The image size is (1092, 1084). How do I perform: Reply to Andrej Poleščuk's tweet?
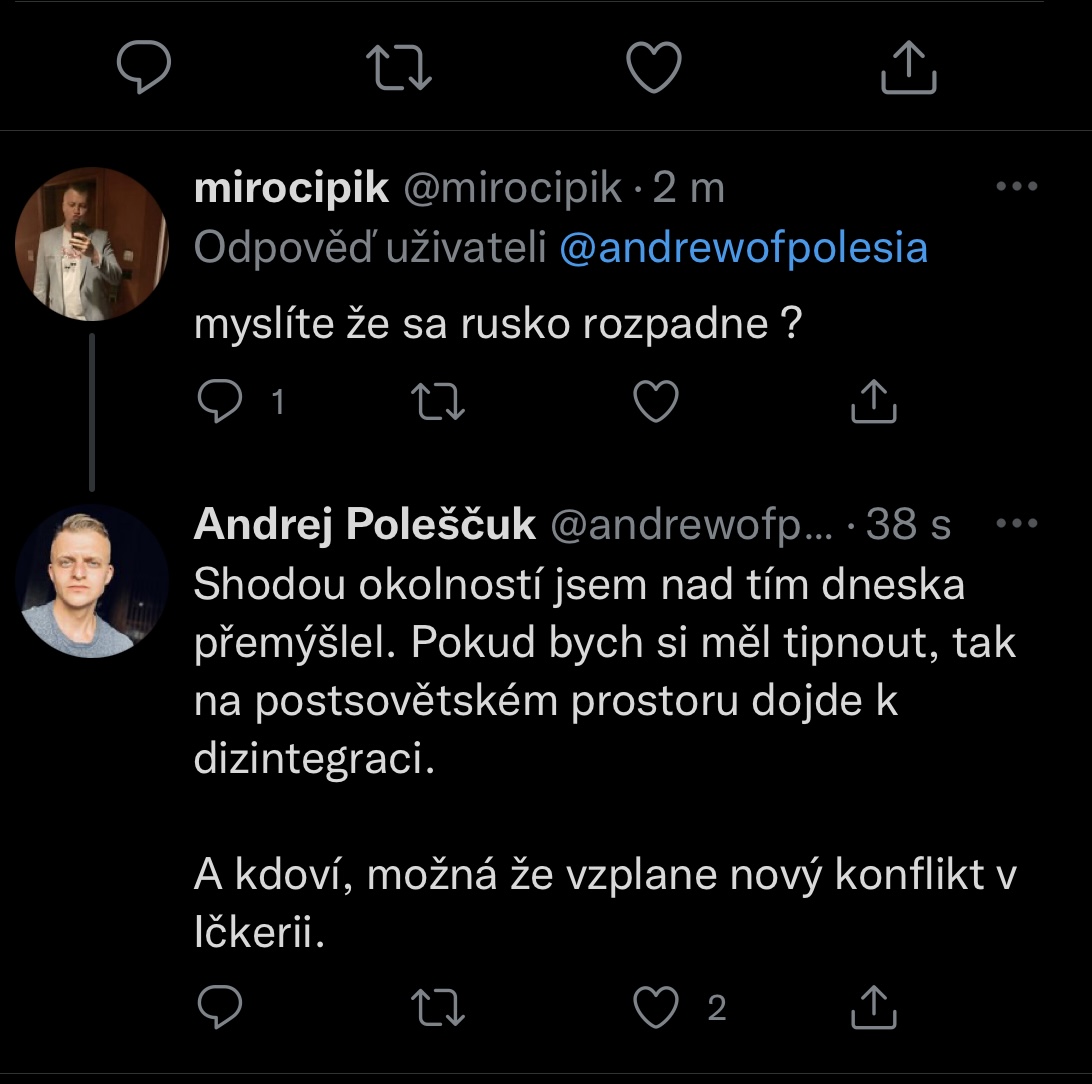point(218,1008)
